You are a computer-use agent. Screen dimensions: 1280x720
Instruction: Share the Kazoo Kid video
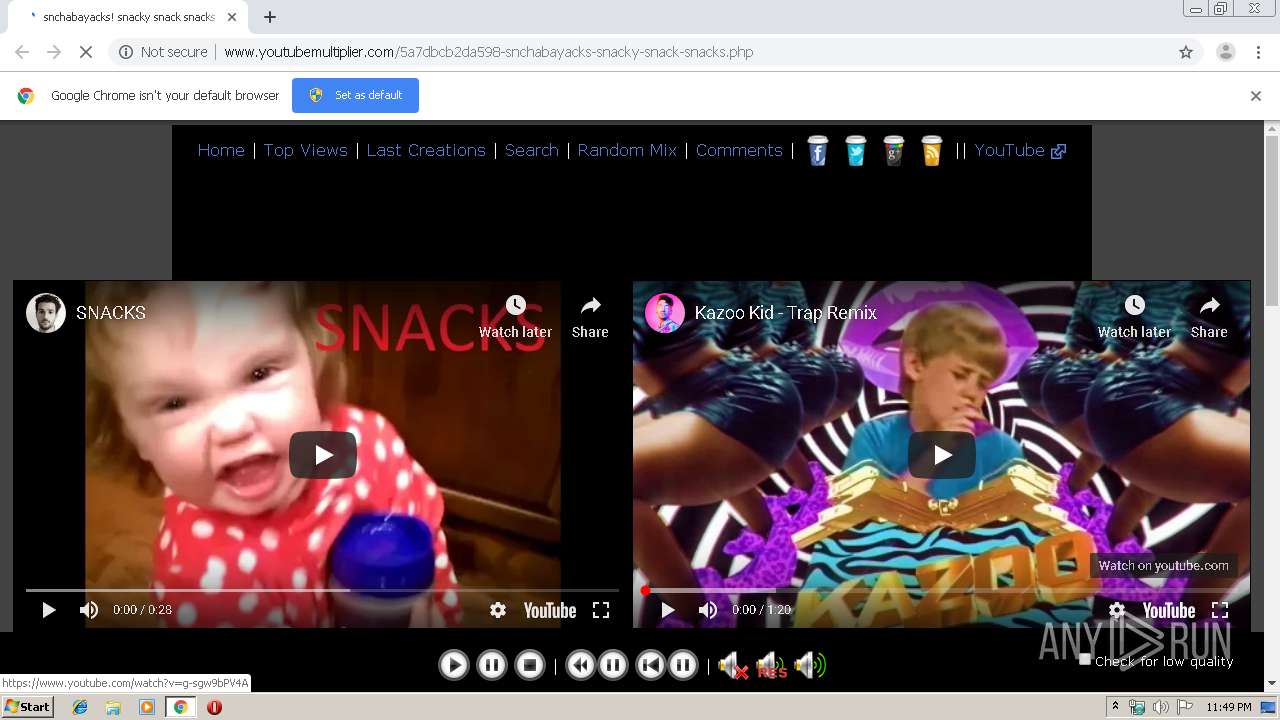click(1209, 317)
